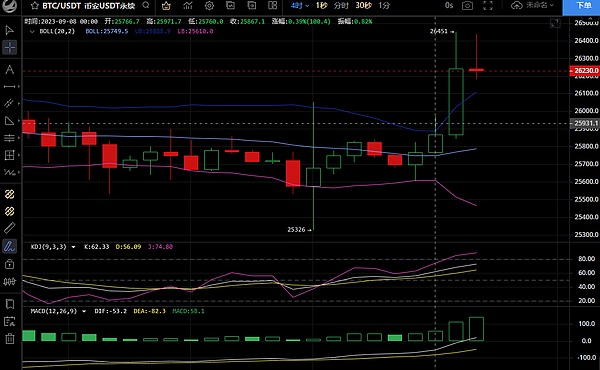
Task: Open chart settings gear icon
Action: 209,5
